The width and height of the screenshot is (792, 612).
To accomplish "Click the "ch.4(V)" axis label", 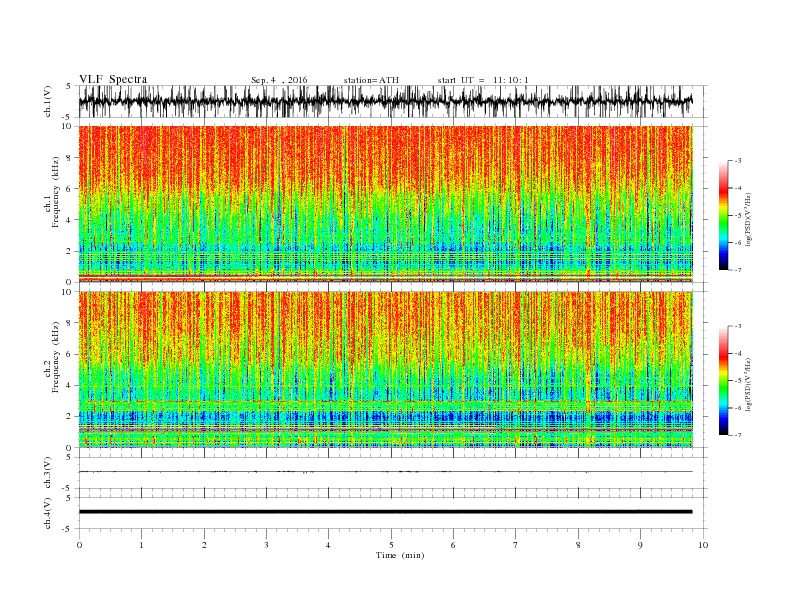I will pos(48,513).
